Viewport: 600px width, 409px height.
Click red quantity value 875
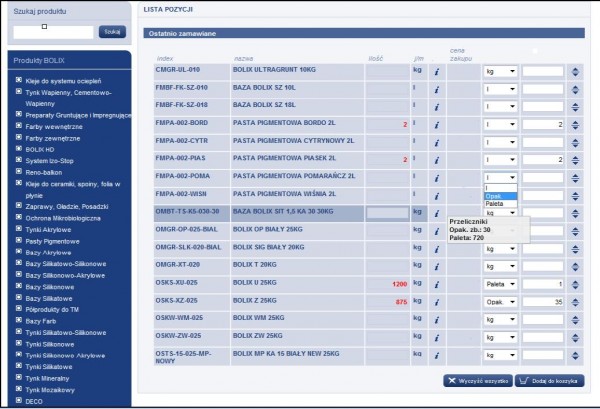401,302
